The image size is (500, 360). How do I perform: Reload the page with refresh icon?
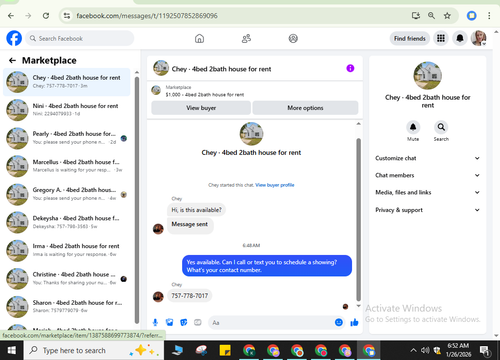pos(46,16)
